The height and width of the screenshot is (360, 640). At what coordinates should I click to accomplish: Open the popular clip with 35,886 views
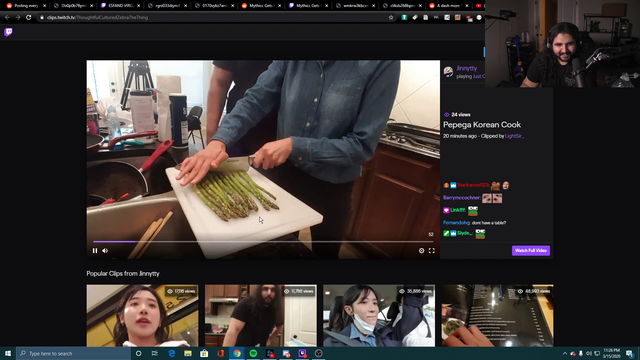[379, 316]
